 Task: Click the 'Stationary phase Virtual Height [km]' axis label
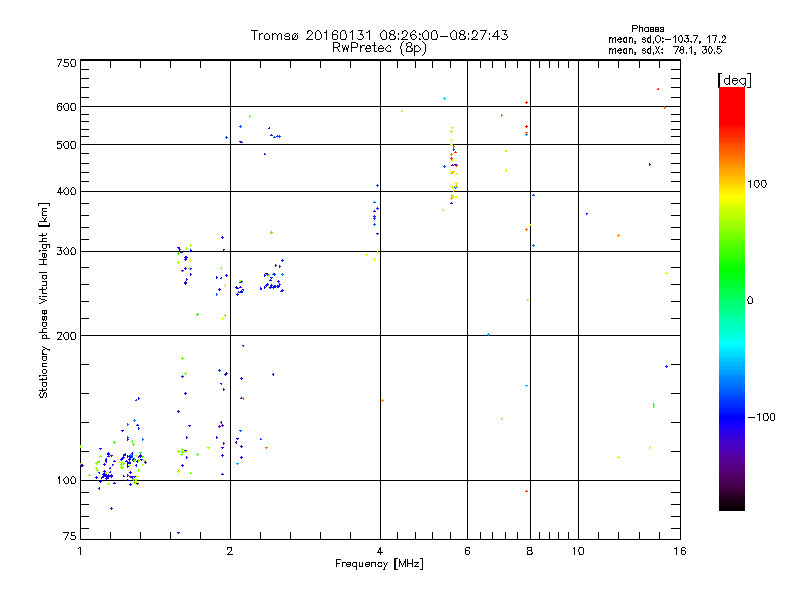(44, 300)
